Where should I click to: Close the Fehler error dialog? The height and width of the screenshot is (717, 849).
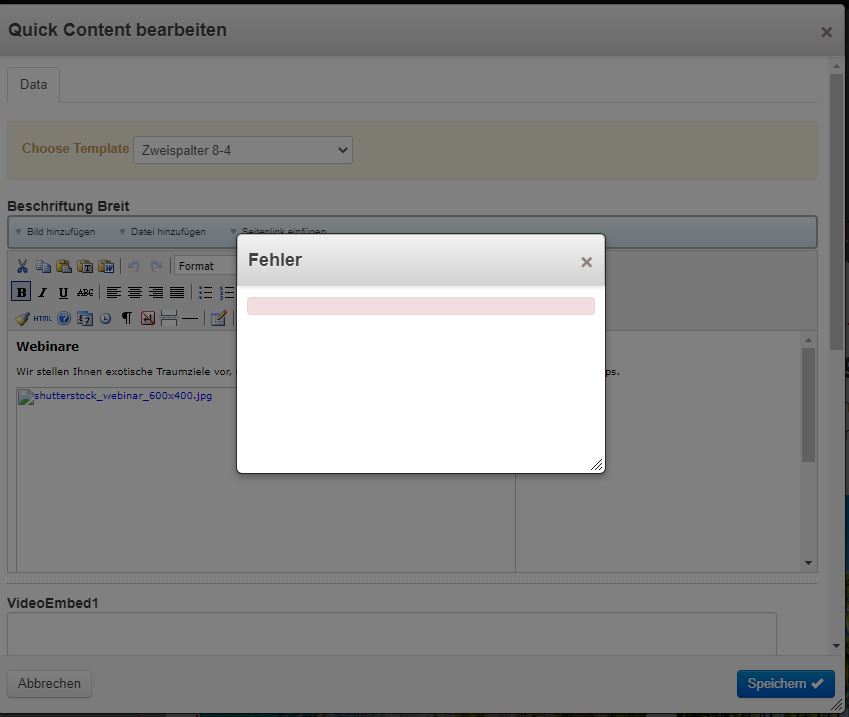[587, 262]
